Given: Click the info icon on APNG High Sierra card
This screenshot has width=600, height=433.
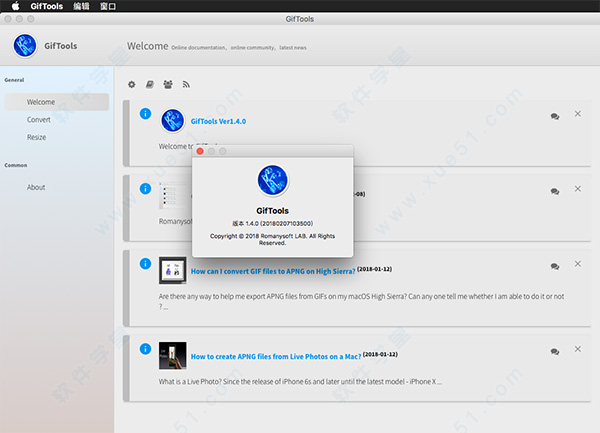Looking at the screenshot, I should (145, 264).
